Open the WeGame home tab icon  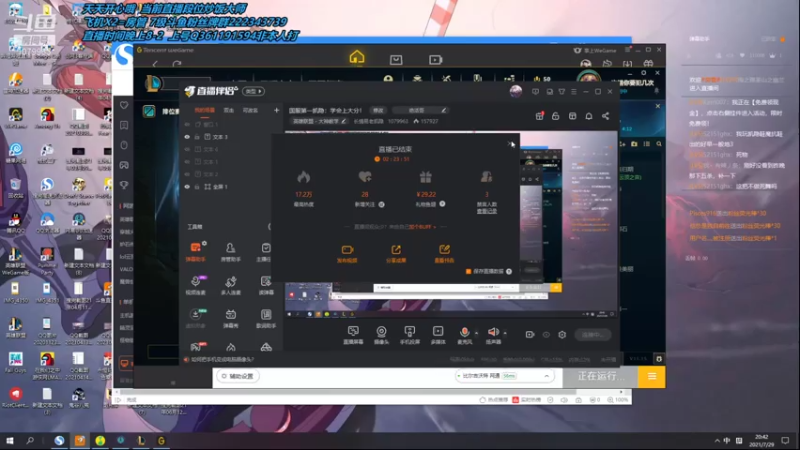357,57
